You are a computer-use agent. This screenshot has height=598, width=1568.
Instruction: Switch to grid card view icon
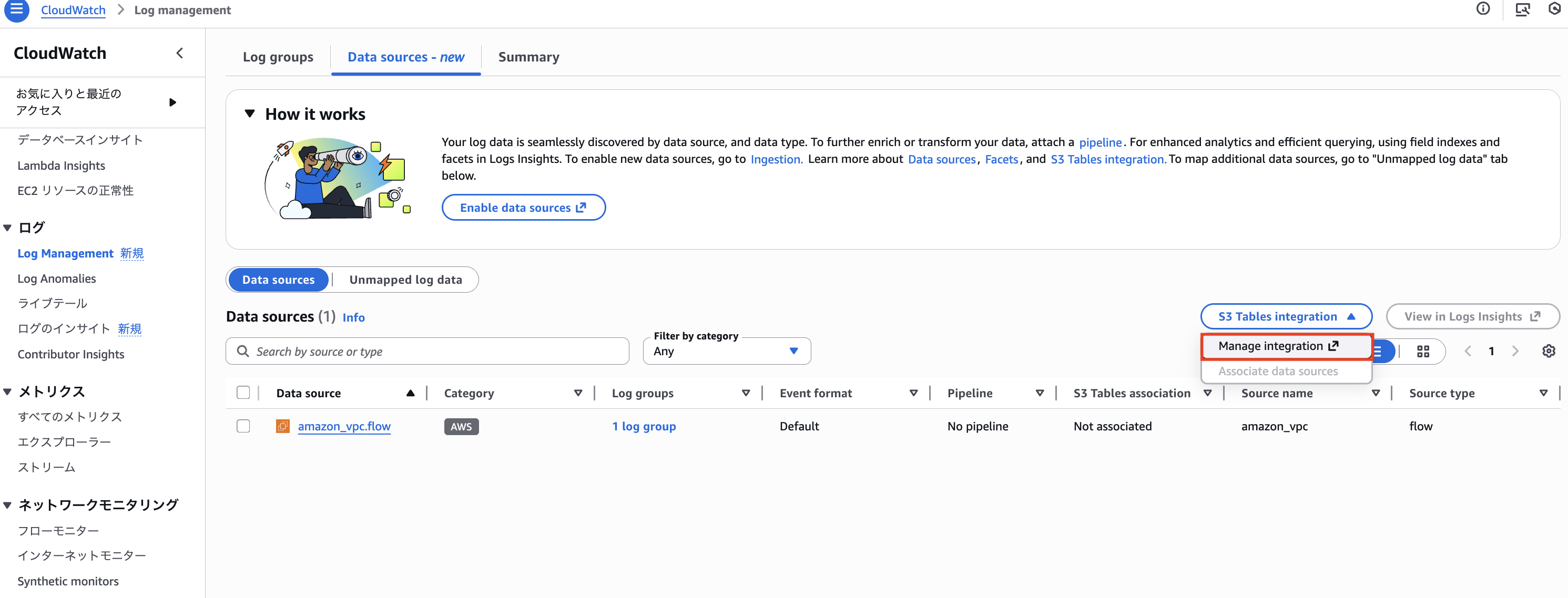pyautogui.click(x=1422, y=351)
